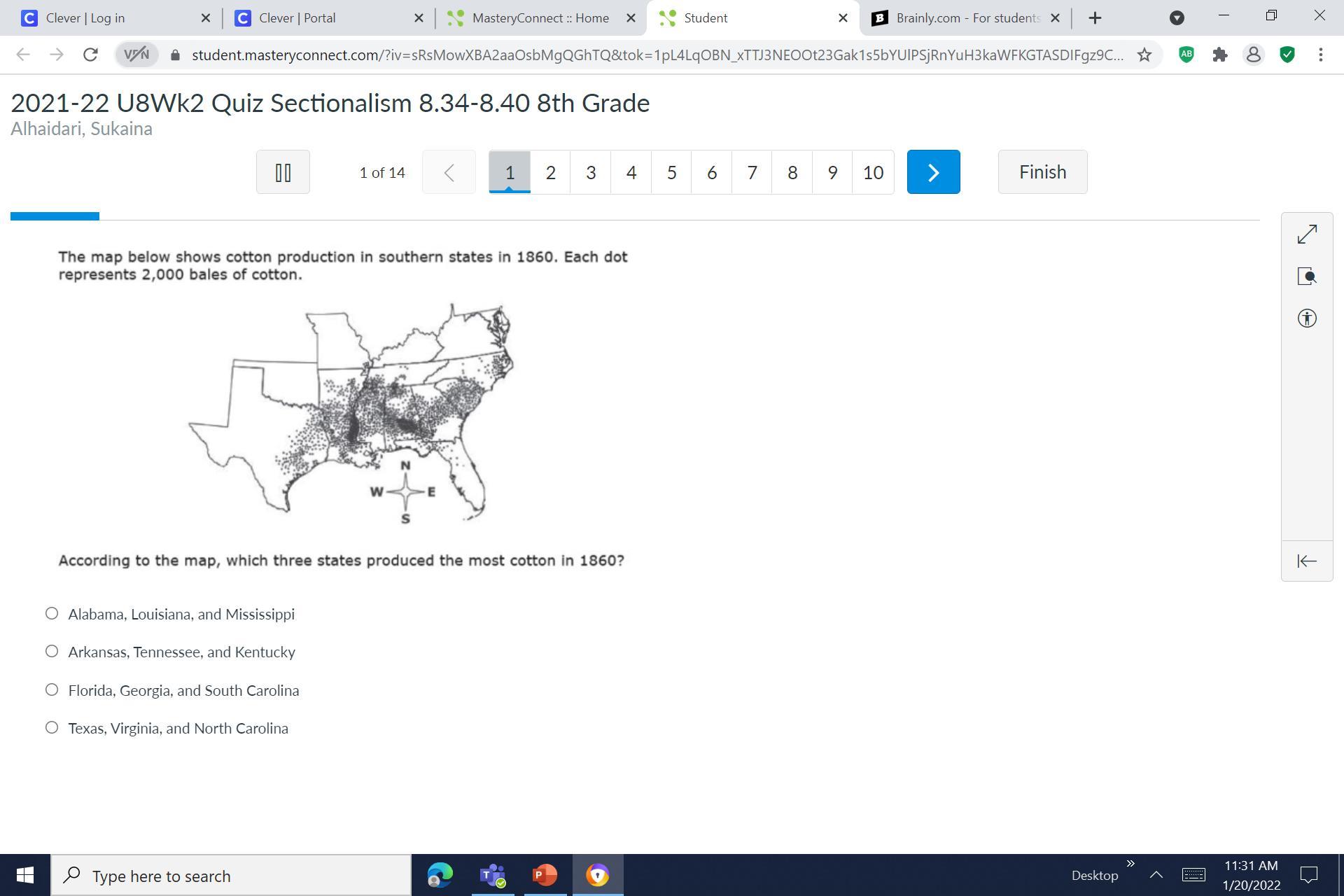Pause the quiz with pause button
This screenshot has width=1344, height=896.
point(283,172)
